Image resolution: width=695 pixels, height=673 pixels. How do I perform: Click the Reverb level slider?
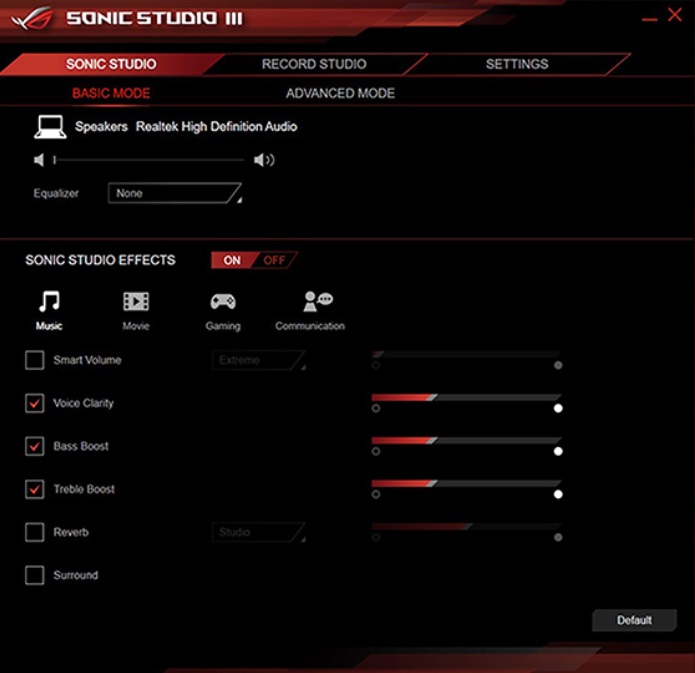(467, 527)
